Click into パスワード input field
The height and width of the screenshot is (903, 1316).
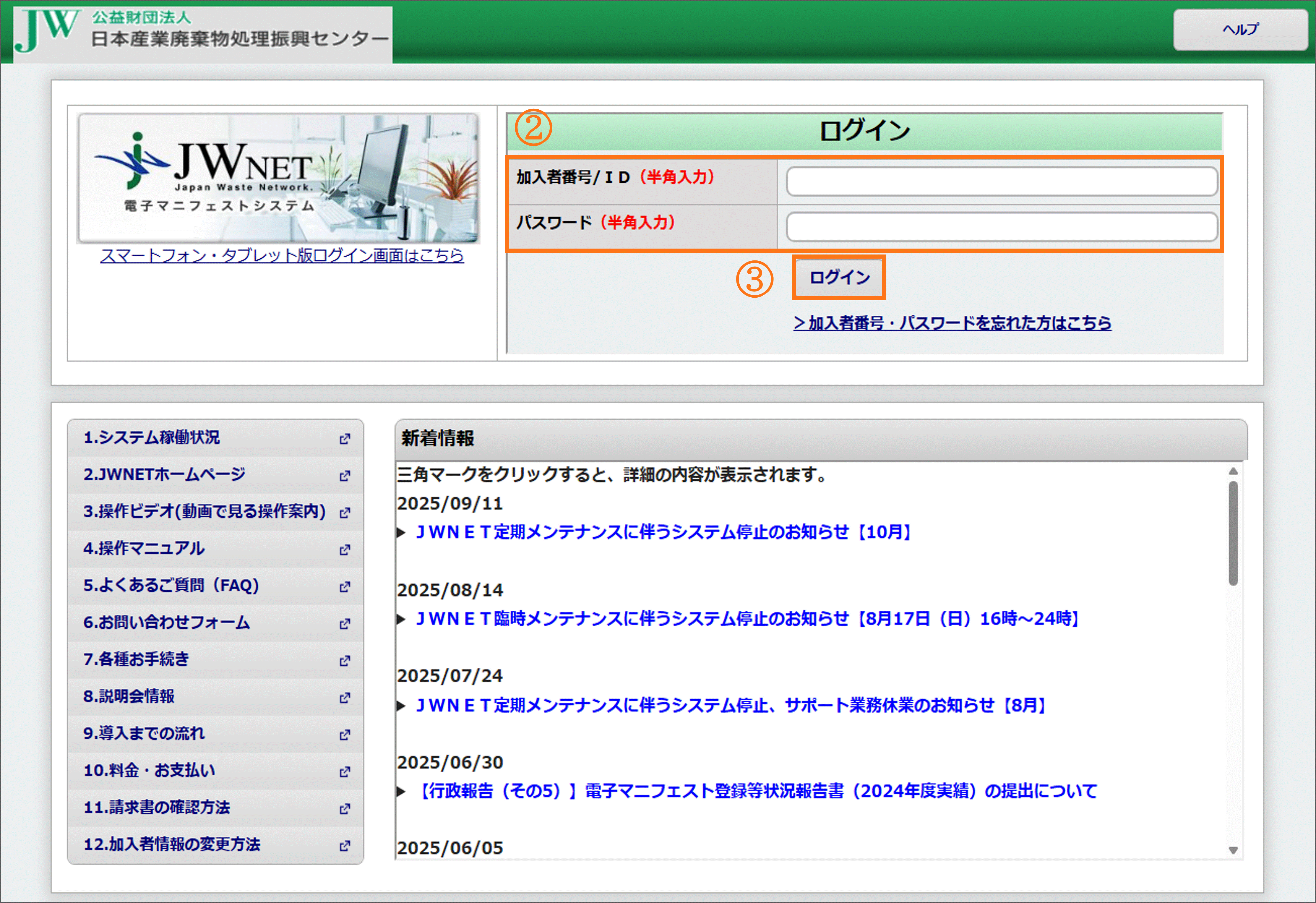[1001, 227]
